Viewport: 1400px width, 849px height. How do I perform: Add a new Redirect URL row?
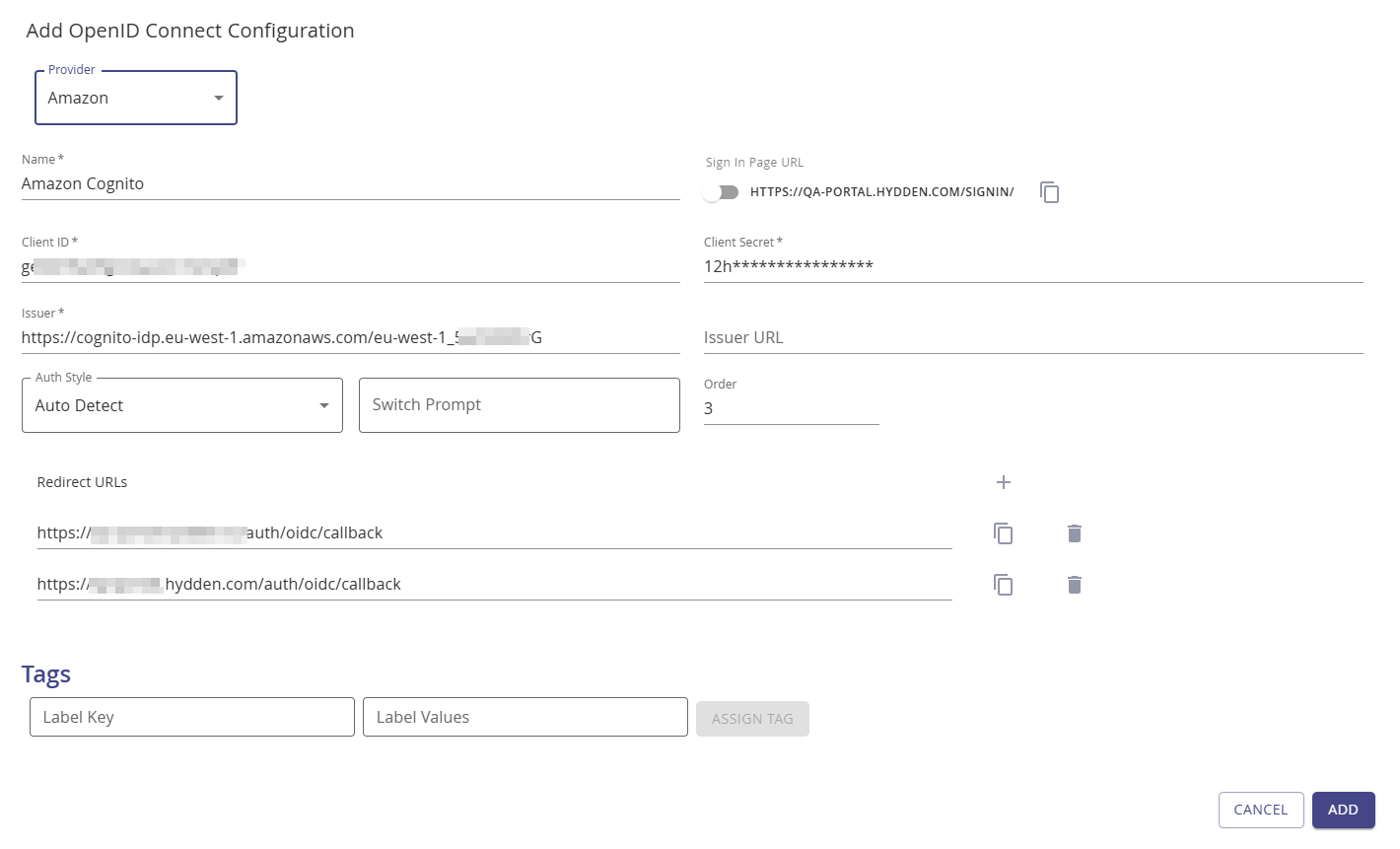click(1003, 482)
